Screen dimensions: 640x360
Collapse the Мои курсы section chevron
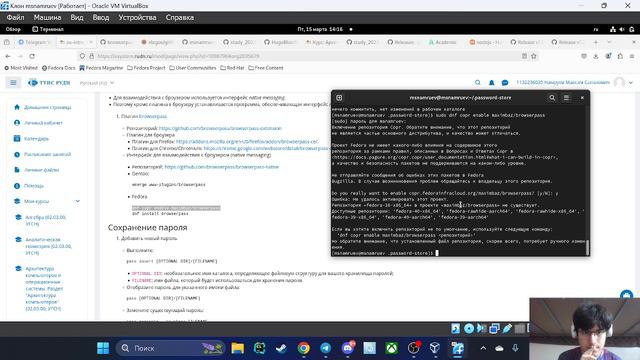coord(78,201)
